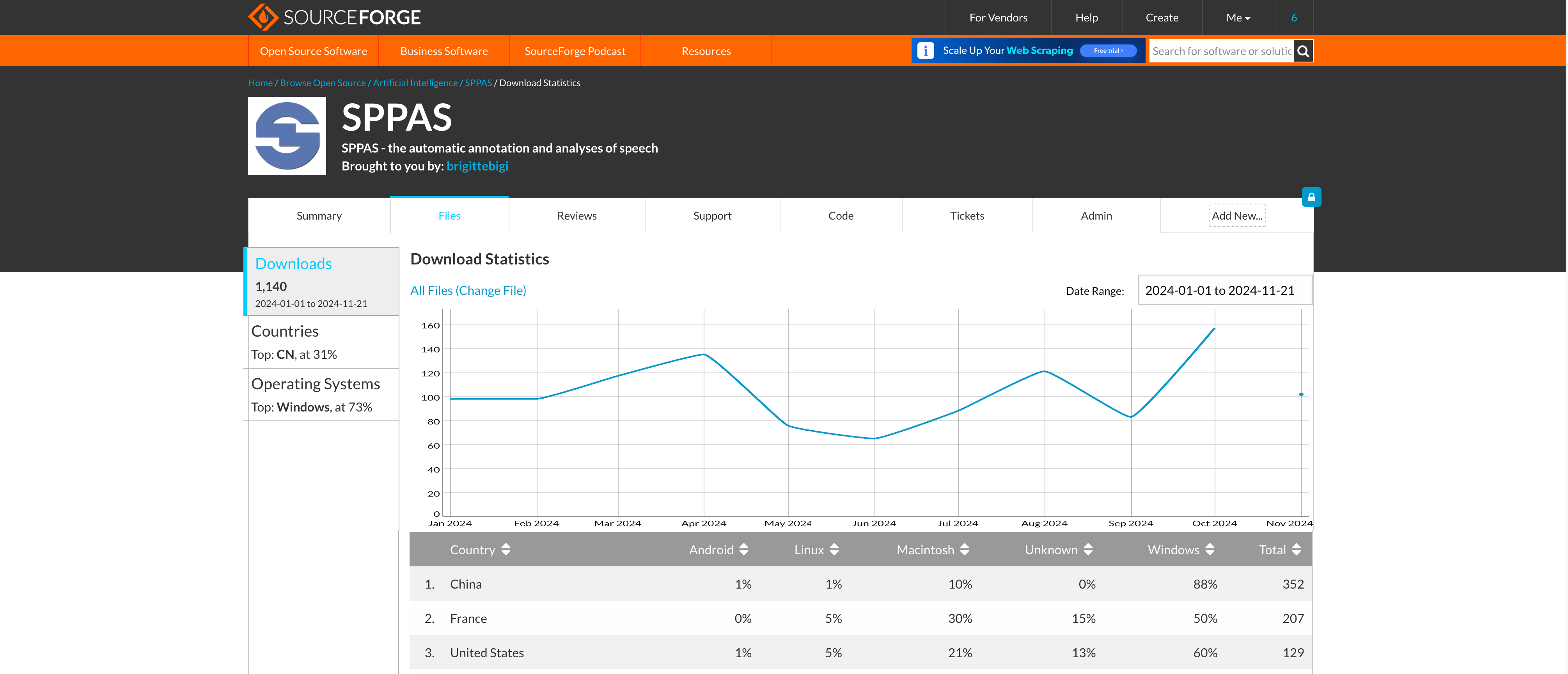Click Scale Up Your Web Scraping ad

click(x=1028, y=51)
